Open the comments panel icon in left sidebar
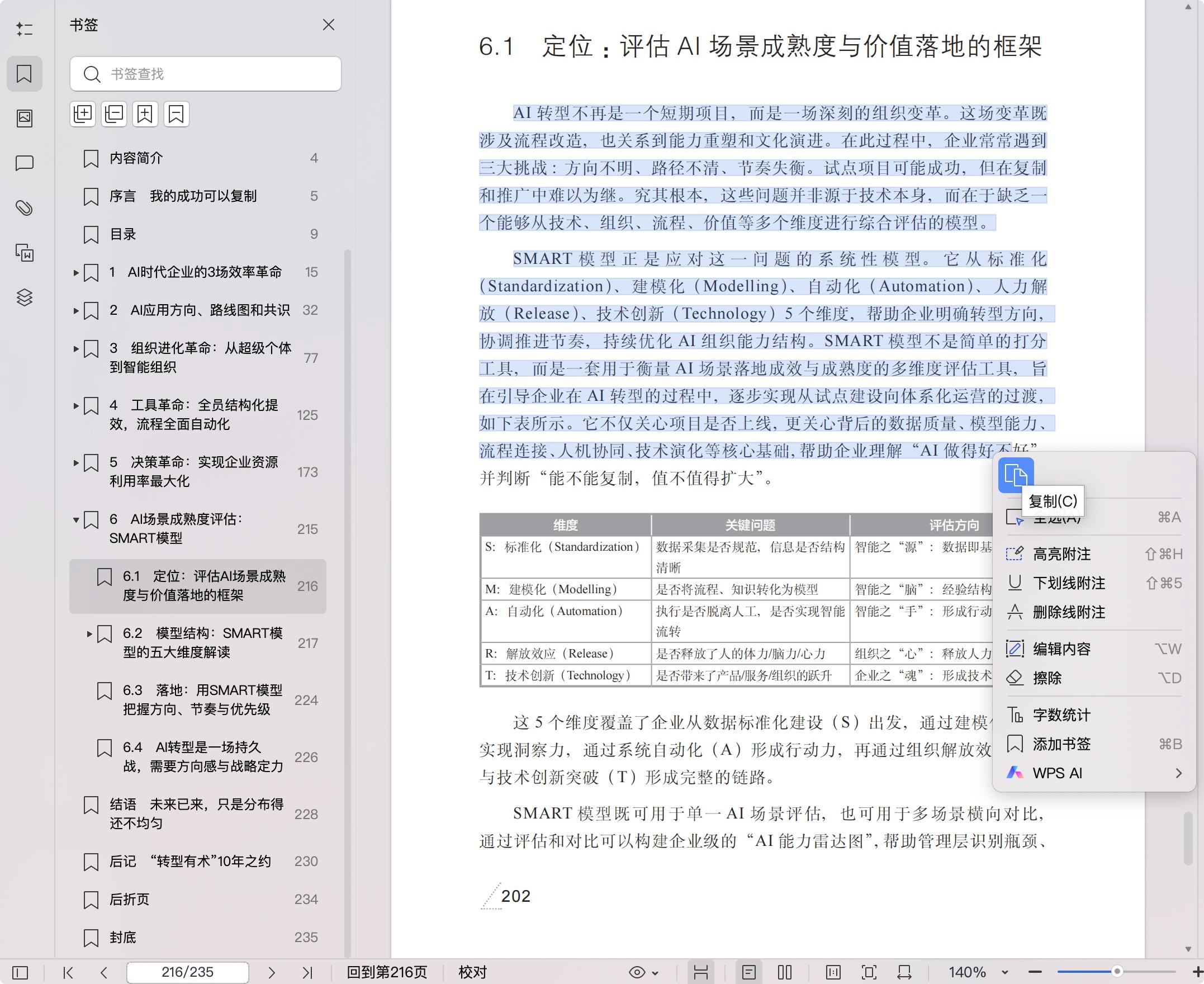The height and width of the screenshot is (984, 1204). (25, 163)
